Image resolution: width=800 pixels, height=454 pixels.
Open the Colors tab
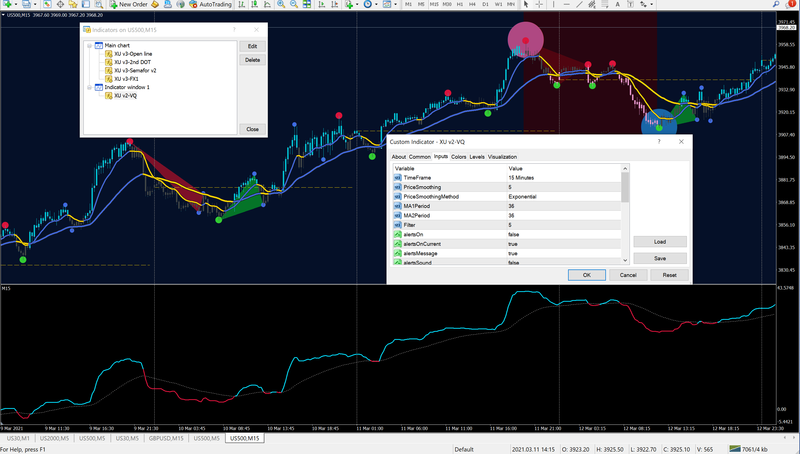point(458,157)
